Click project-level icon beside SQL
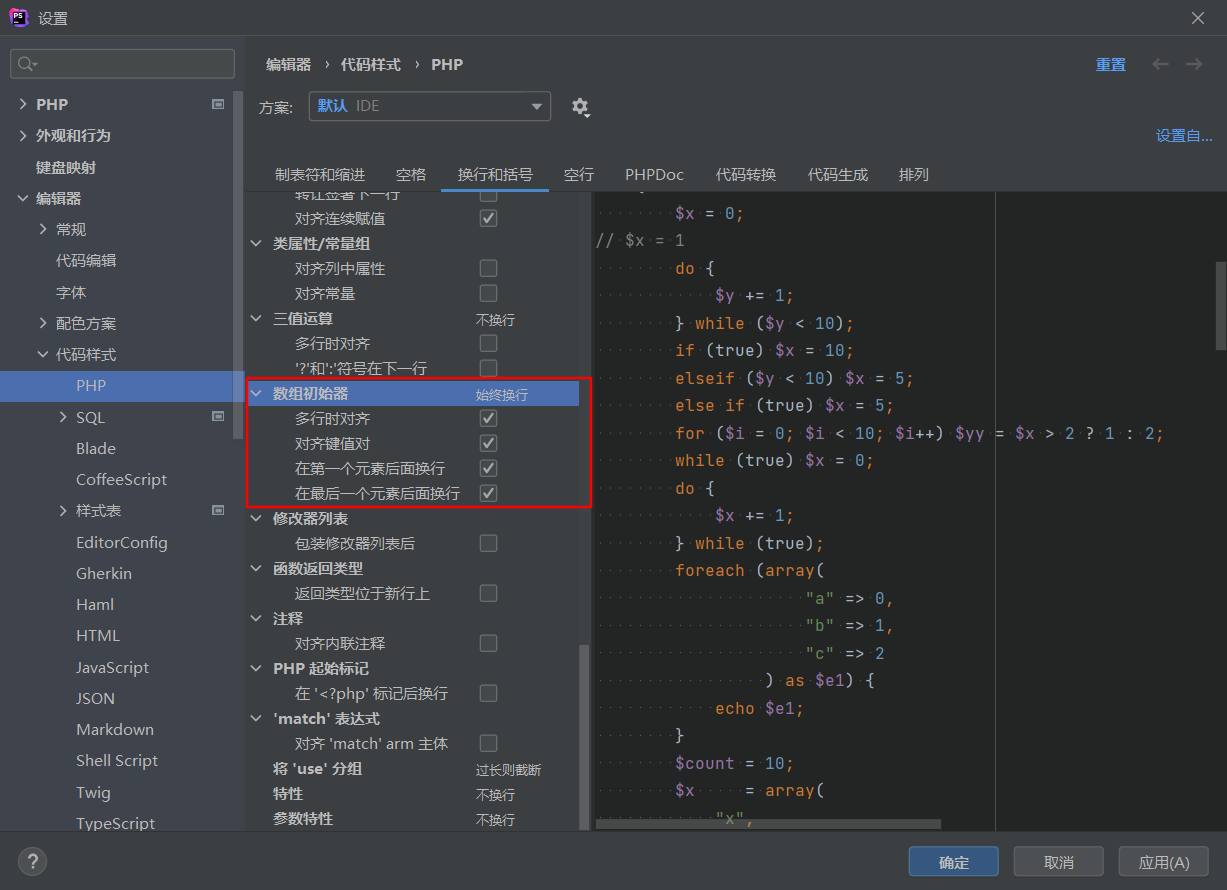 point(218,417)
